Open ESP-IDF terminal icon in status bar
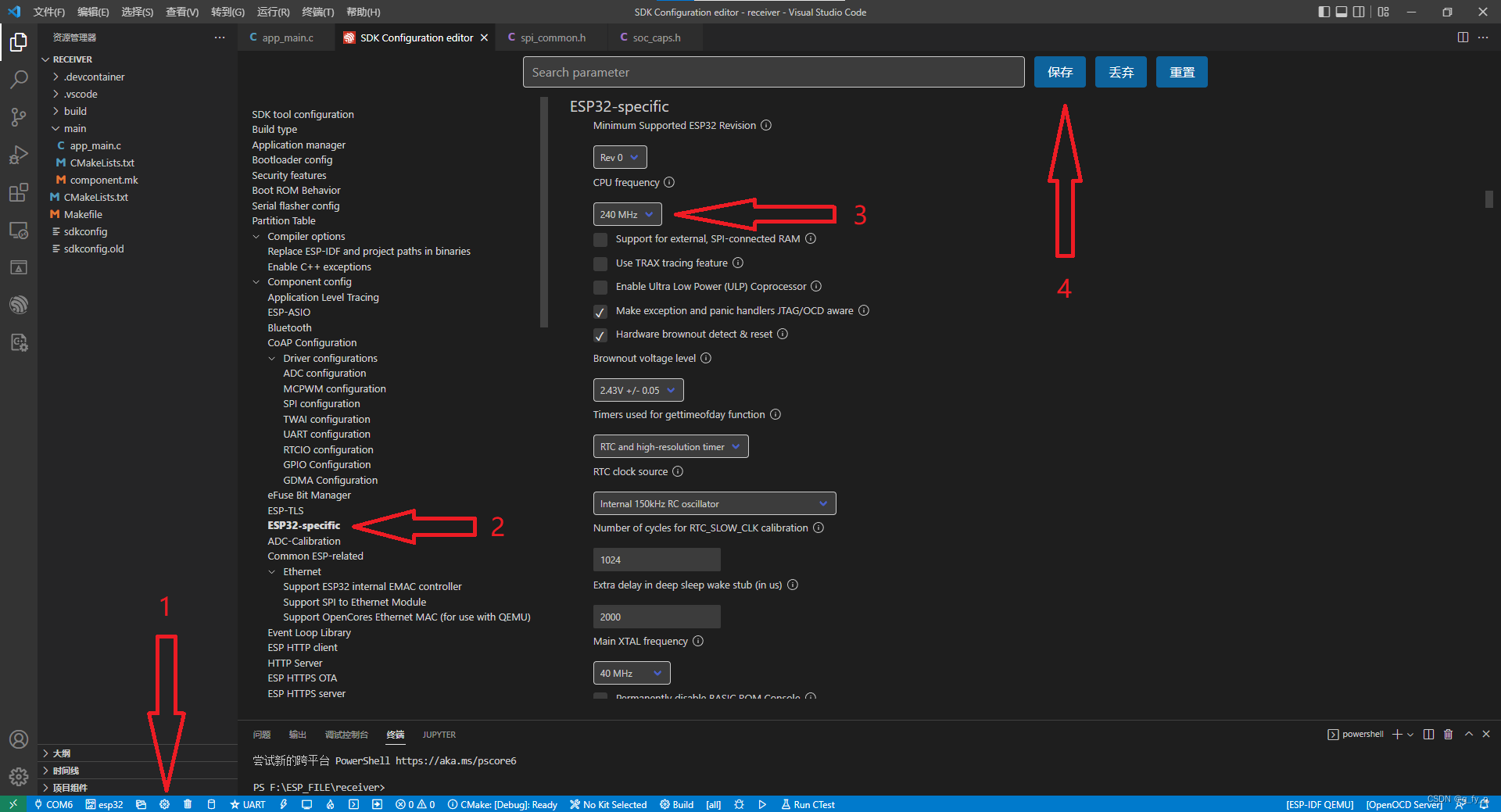This screenshot has height=812, width=1501. pos(353,804)
